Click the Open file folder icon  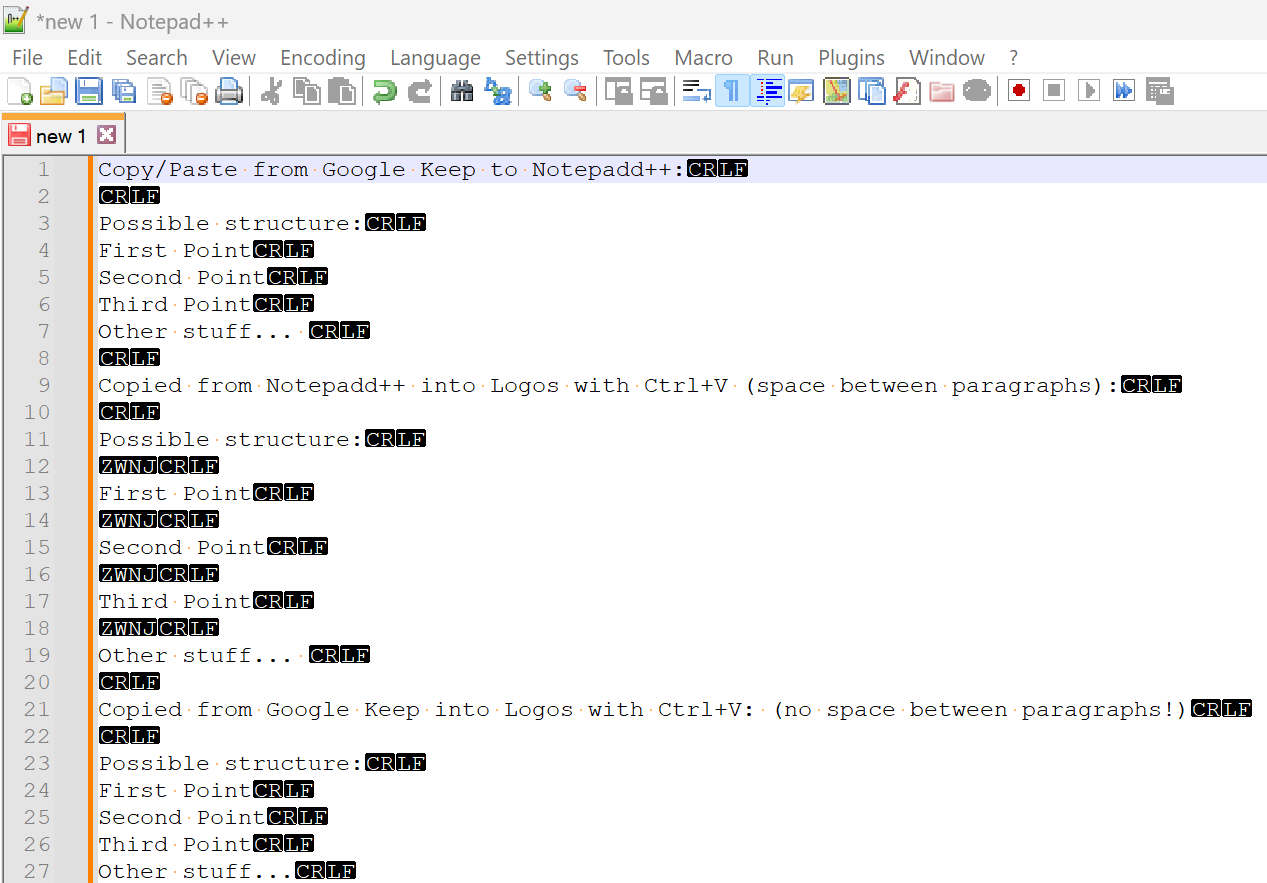tap(53, 92)
